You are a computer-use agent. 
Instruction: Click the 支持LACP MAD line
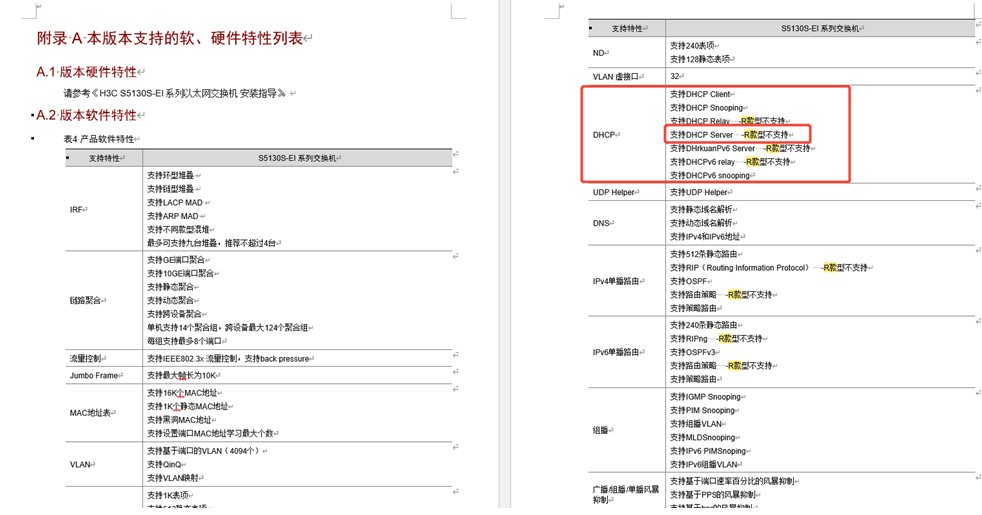[x=174, y=203]
